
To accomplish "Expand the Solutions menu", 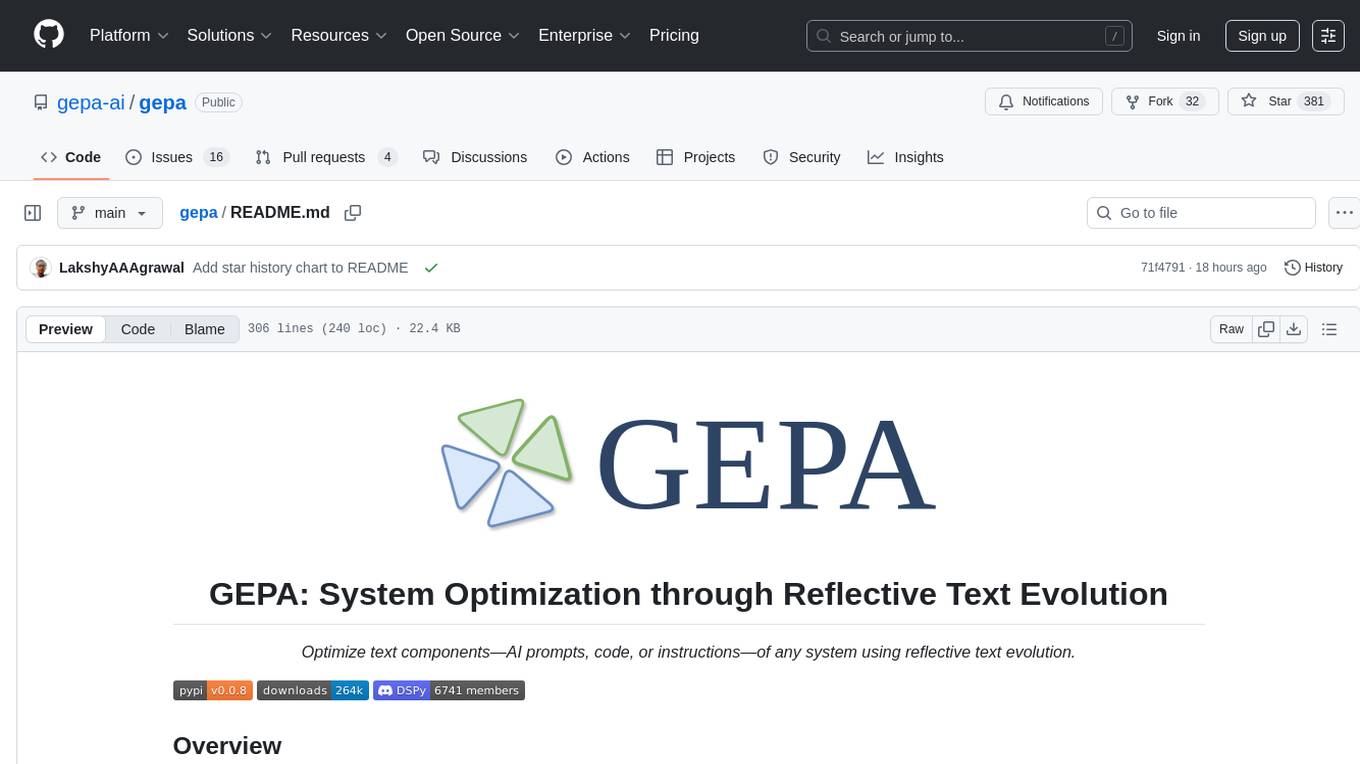I will click(x=229, y=35).
